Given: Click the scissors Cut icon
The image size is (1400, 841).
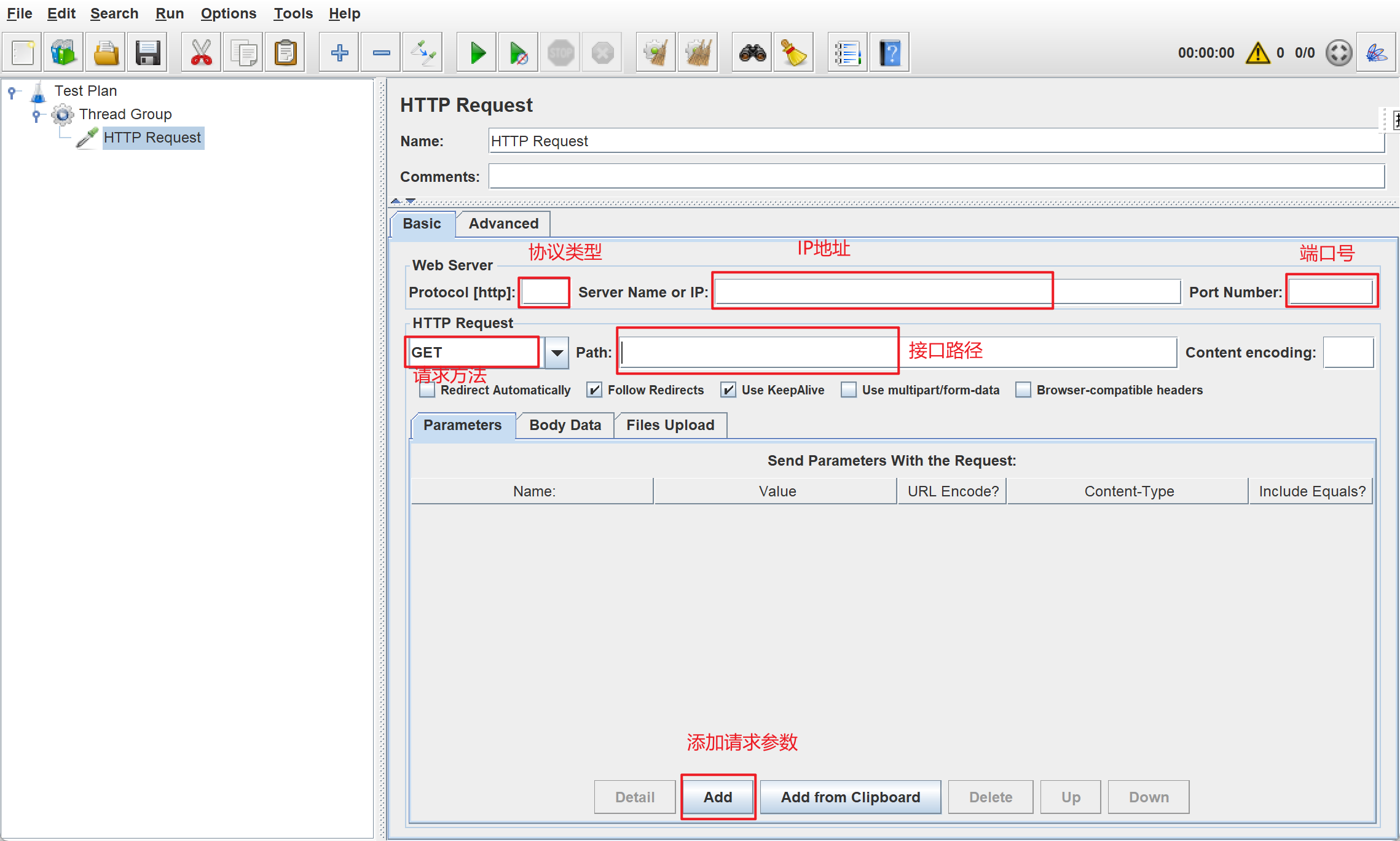Looking at the screenshot, I should pyautogui.click(x=201, y=53).
